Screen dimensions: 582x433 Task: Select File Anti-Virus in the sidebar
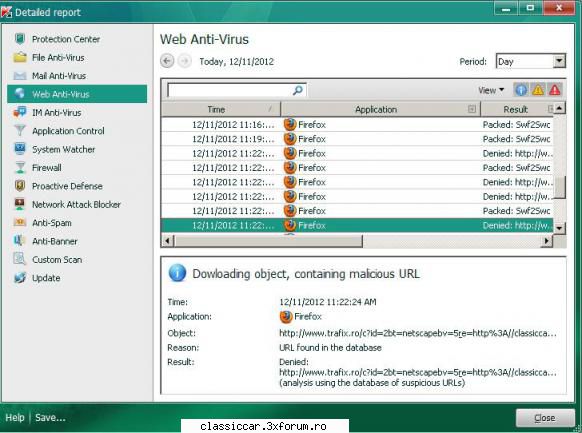tap(77, 58)
